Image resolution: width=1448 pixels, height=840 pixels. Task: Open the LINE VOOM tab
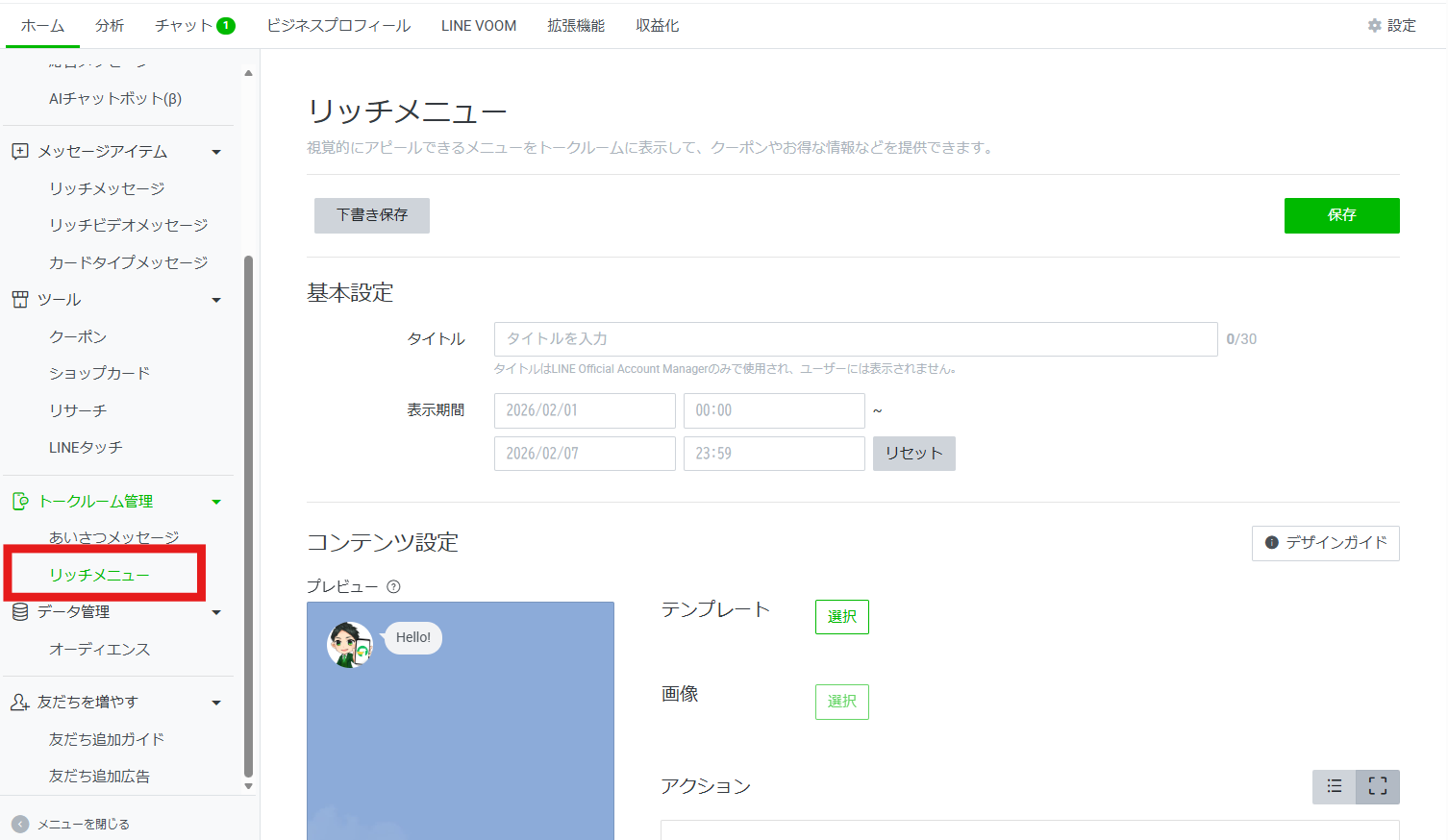pyautogui.click(x=478, y=26)
